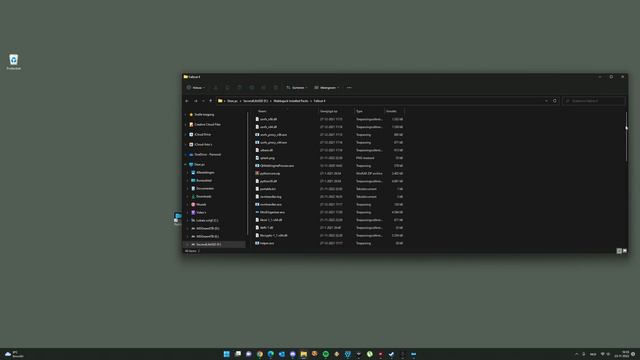Viewport: 640px width, 360px height.
Task: Expand the 'Lokale schijf (C:)' node
Action: coord(188,220)
